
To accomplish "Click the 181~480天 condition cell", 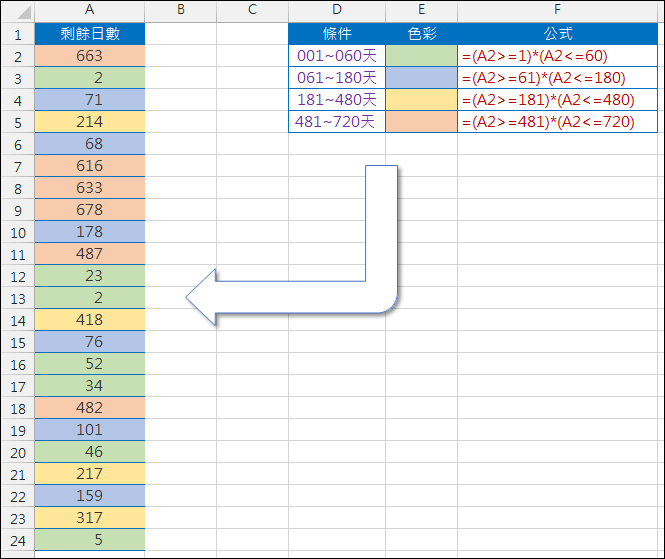I will [x=337, y=100].
